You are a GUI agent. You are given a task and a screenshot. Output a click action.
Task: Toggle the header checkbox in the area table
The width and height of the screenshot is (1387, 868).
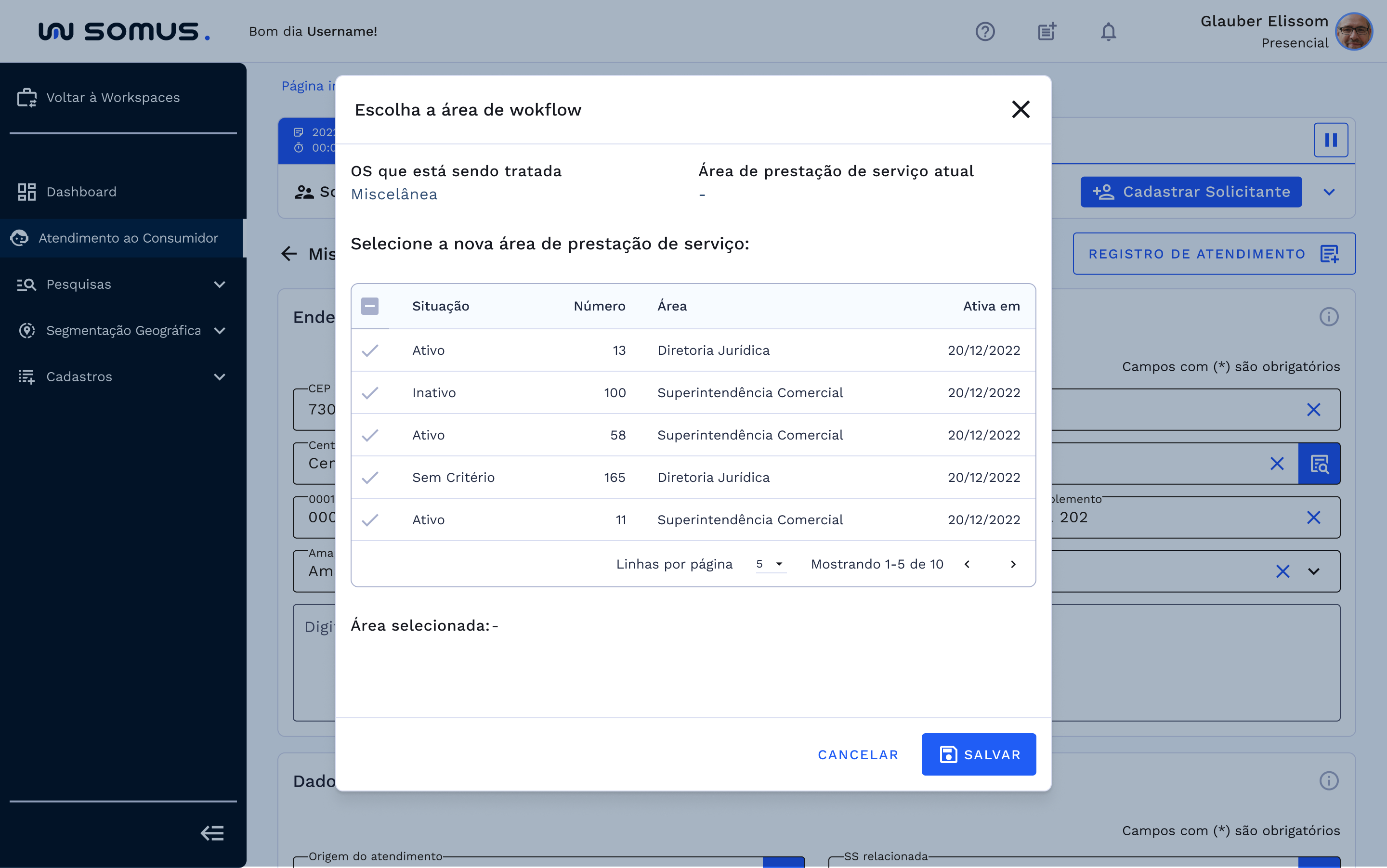coord(370,306)
